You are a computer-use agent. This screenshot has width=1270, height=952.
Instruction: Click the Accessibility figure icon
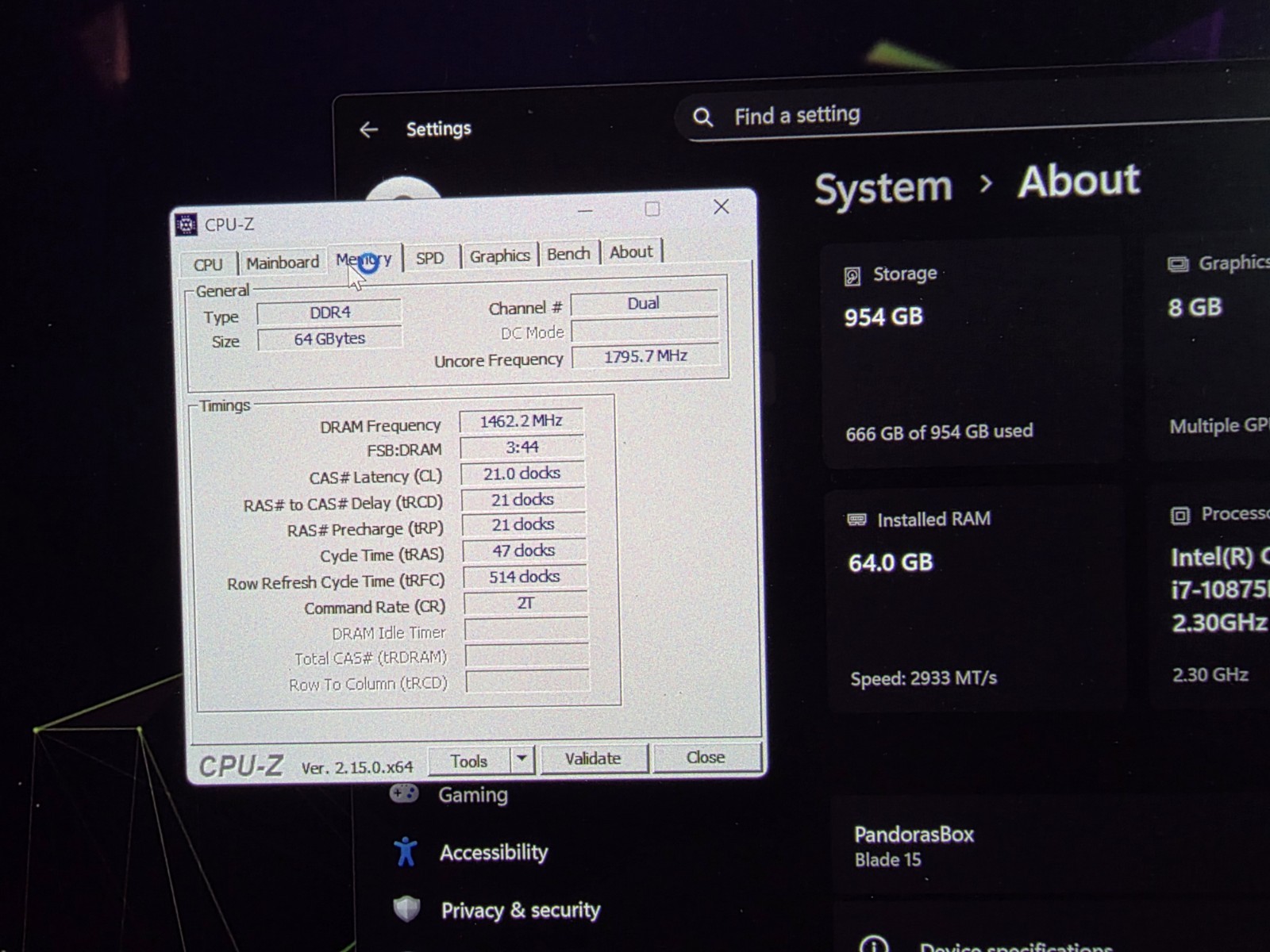pos(406,851)
